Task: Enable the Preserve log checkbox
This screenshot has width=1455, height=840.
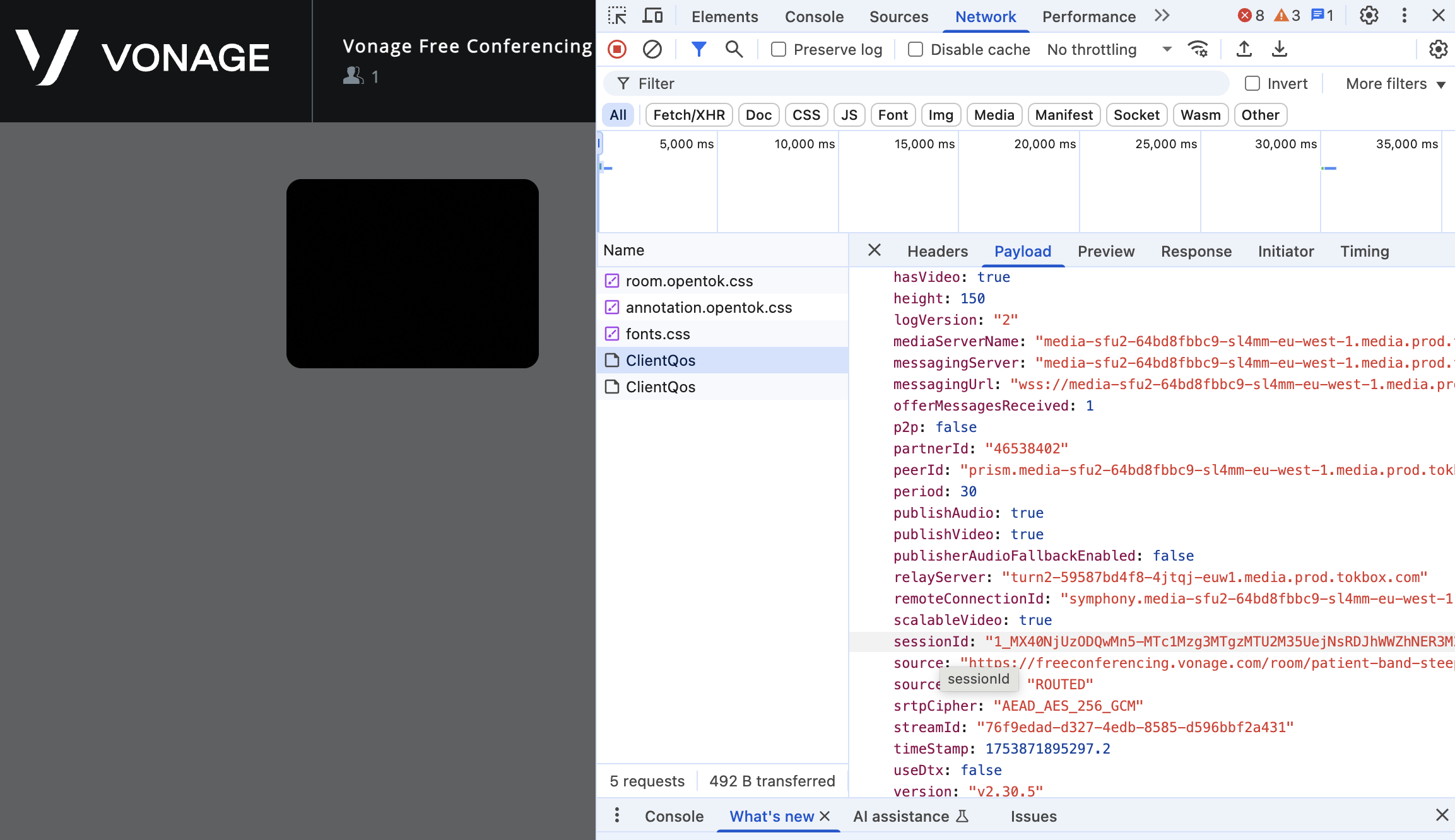Action: 779,49
